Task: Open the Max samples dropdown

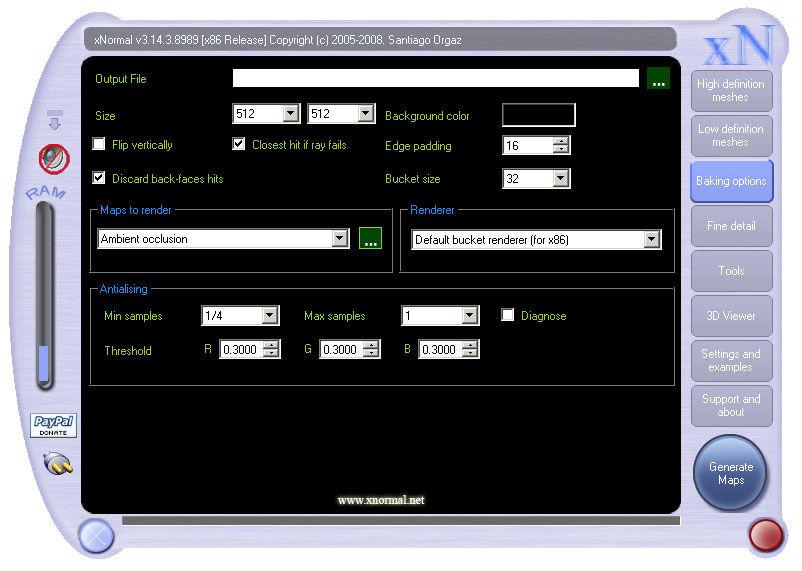Action: [469, 315]
